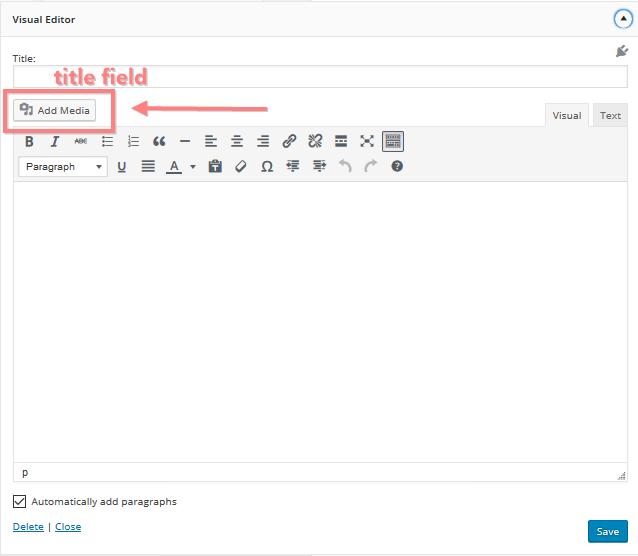Save the Visual Editor widget
The image size is (638, 556).
608,532
